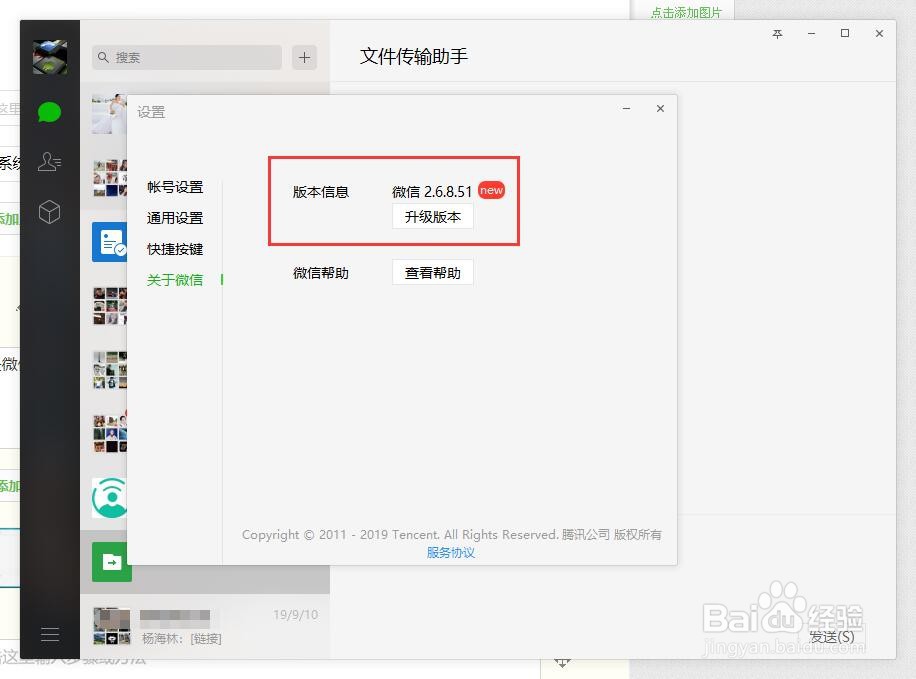The width and height of the screenshot is (916, 679).
Task: Open the 关于微信 section
Action: (x=176, y=280)
